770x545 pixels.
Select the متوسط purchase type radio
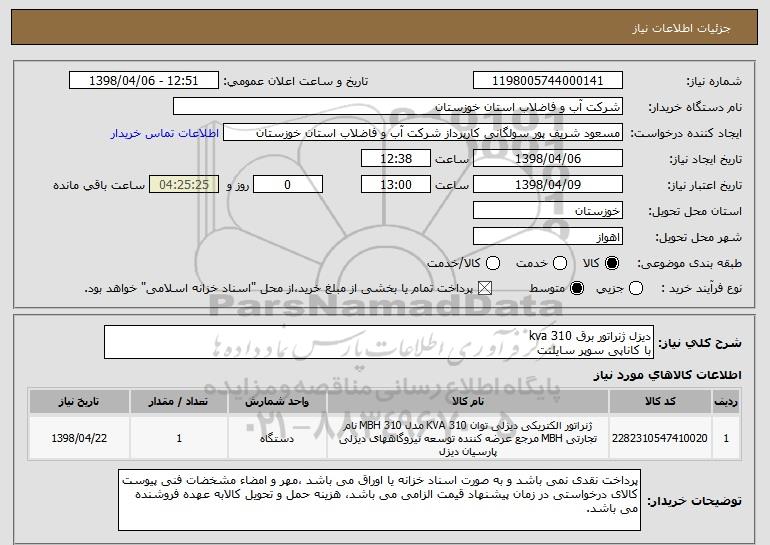[x=577, y=288]
